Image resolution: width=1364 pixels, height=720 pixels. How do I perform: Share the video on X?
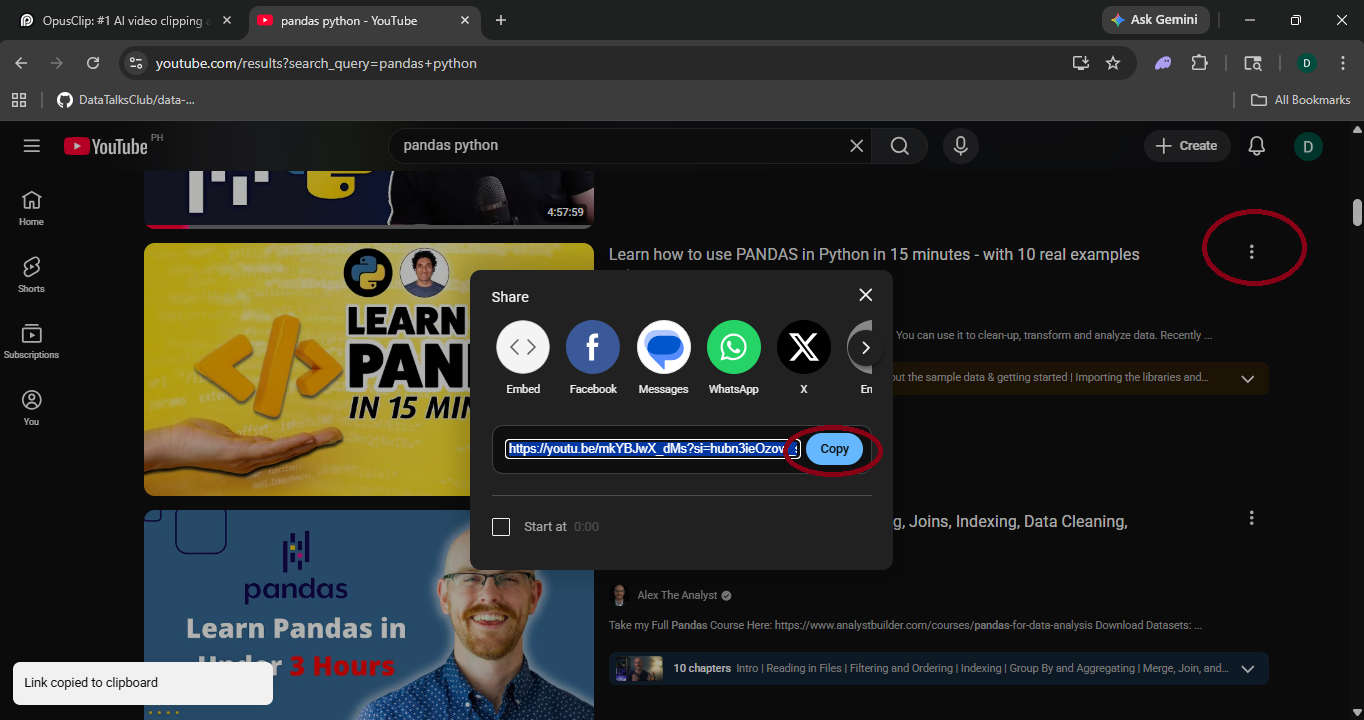[804, 357]
